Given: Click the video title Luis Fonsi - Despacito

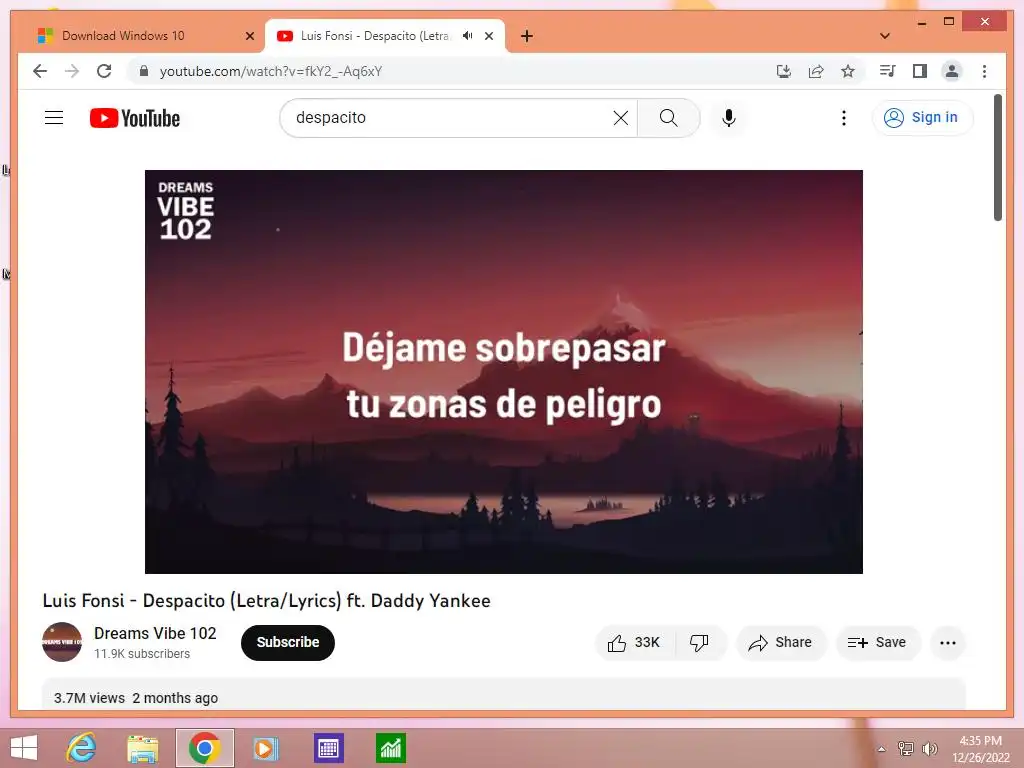Looking at the screenshot, I should 266,601.
